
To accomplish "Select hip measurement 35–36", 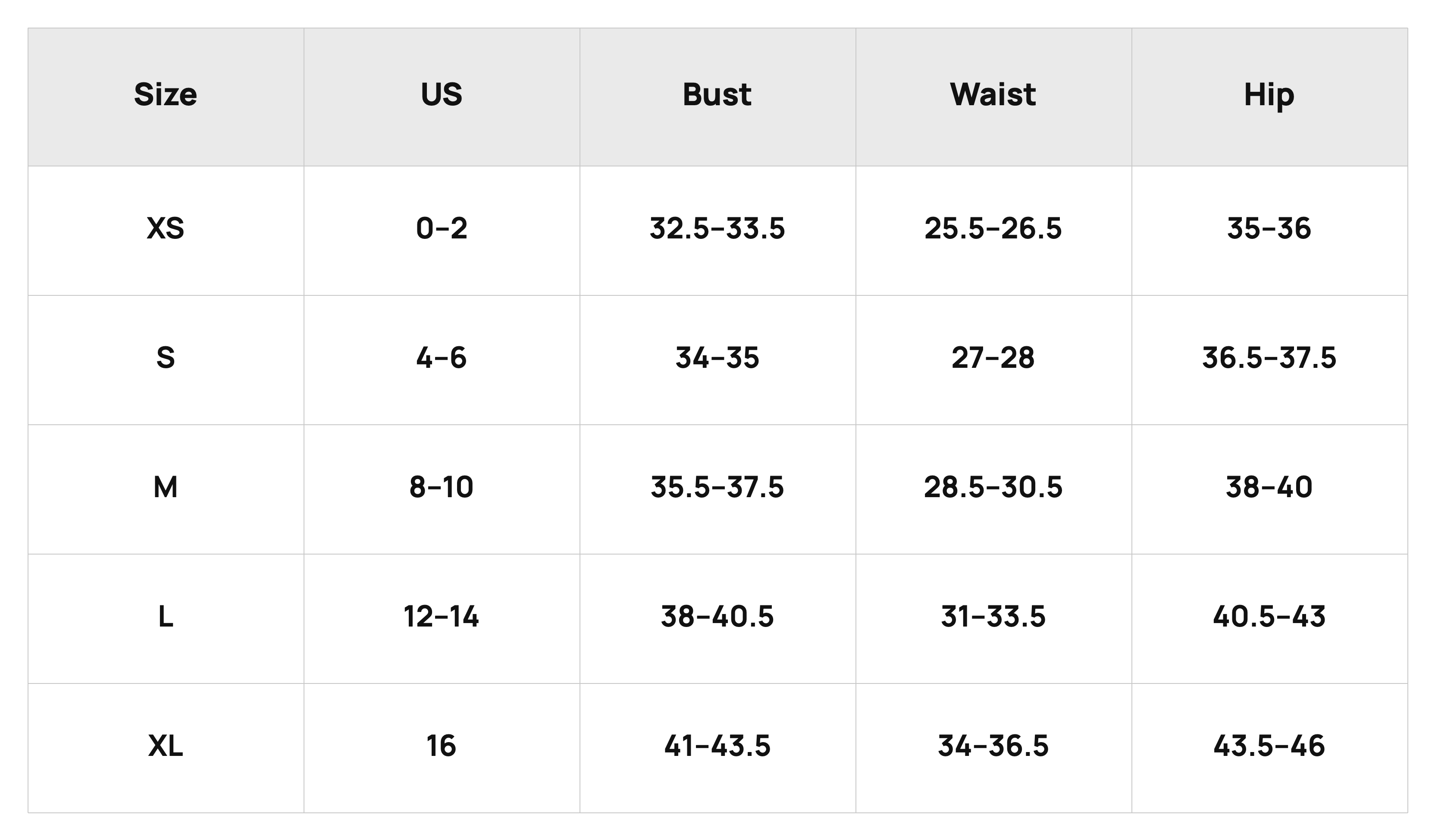I will click(1269, 229).
